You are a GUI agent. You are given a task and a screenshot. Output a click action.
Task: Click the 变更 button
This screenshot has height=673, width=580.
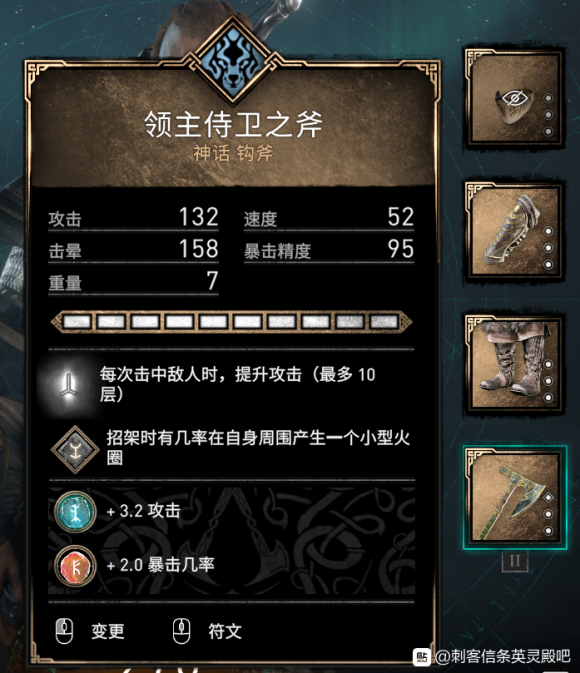[x=108, y=631]
